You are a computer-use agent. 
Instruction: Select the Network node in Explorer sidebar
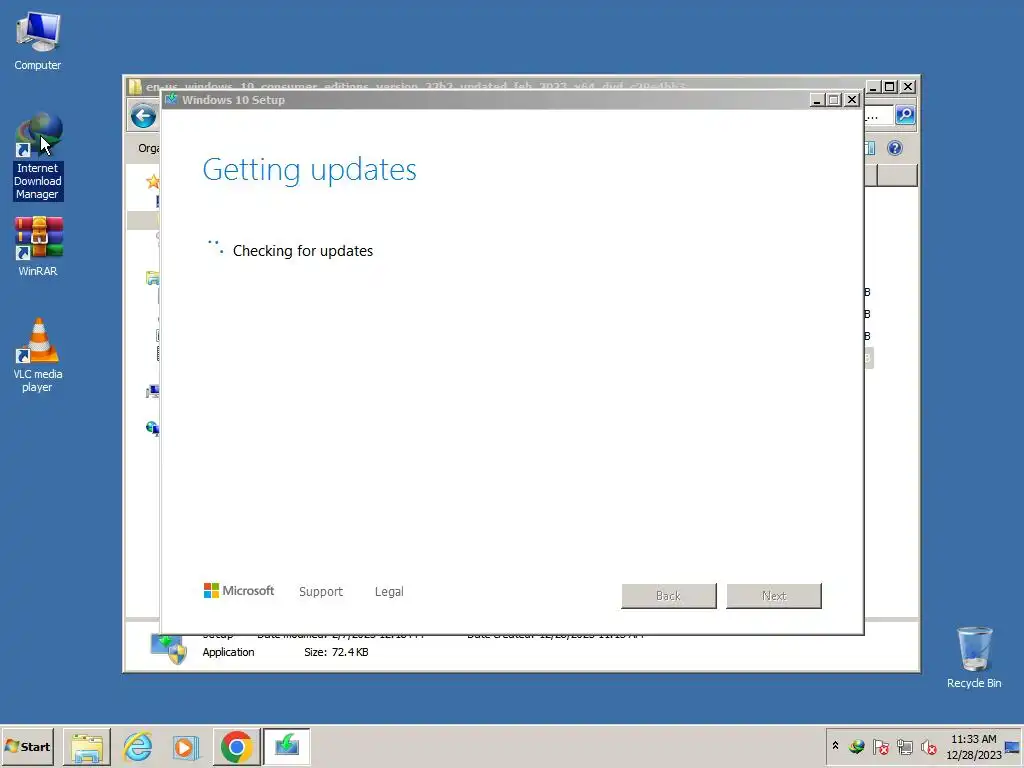[153, 428]
